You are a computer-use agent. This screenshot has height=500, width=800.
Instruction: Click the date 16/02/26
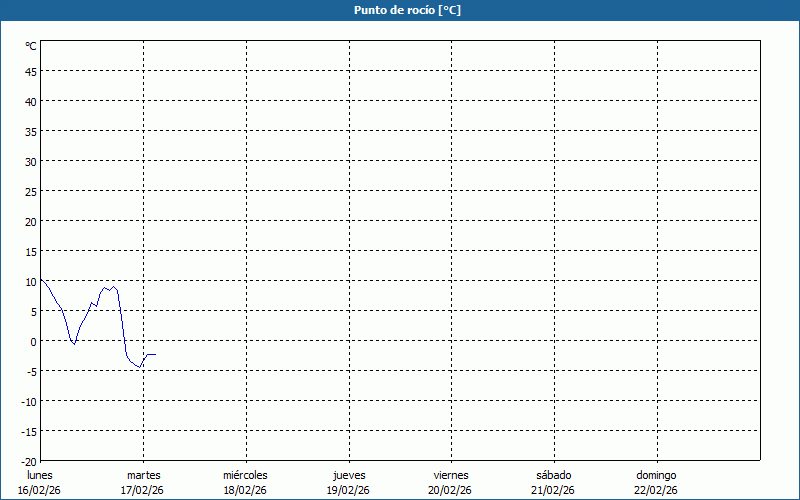click(x=39, y=490)
